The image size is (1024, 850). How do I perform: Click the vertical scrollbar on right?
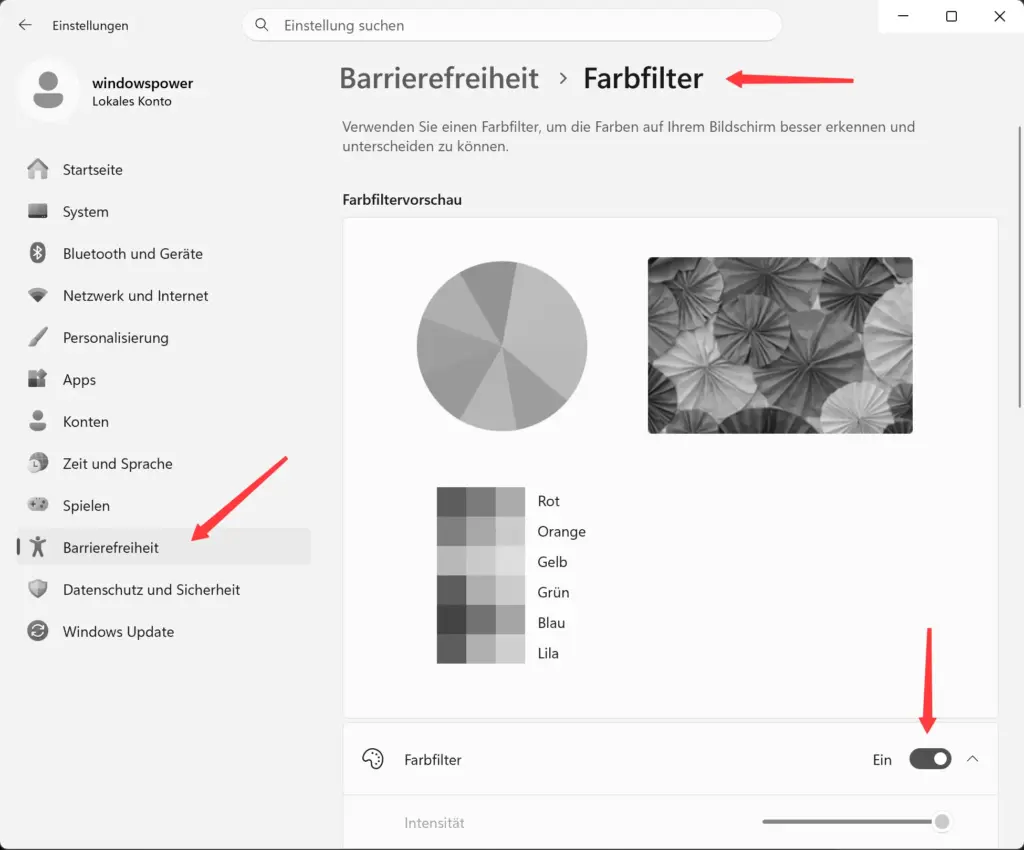(1019, 266)
